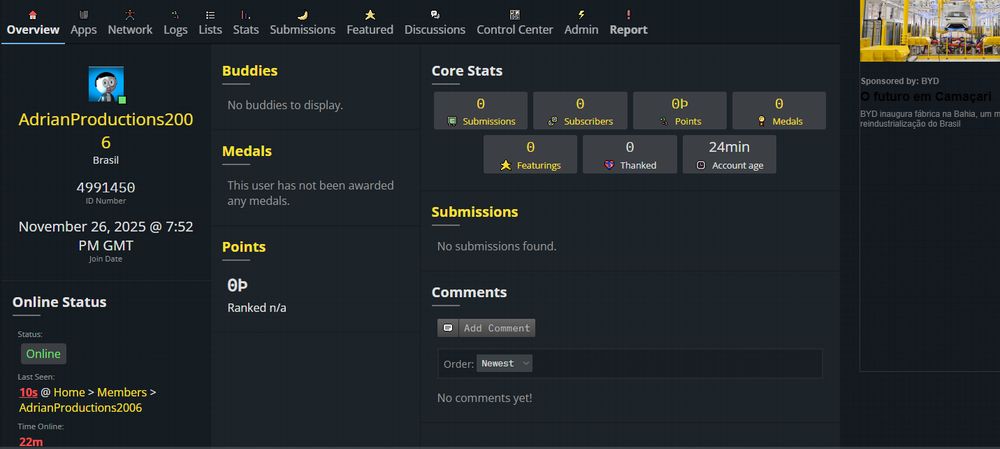This screenshot has width=1000, height=449.
Task: Click the Discussions speech bubble icon
Action: tap(435, 15)
